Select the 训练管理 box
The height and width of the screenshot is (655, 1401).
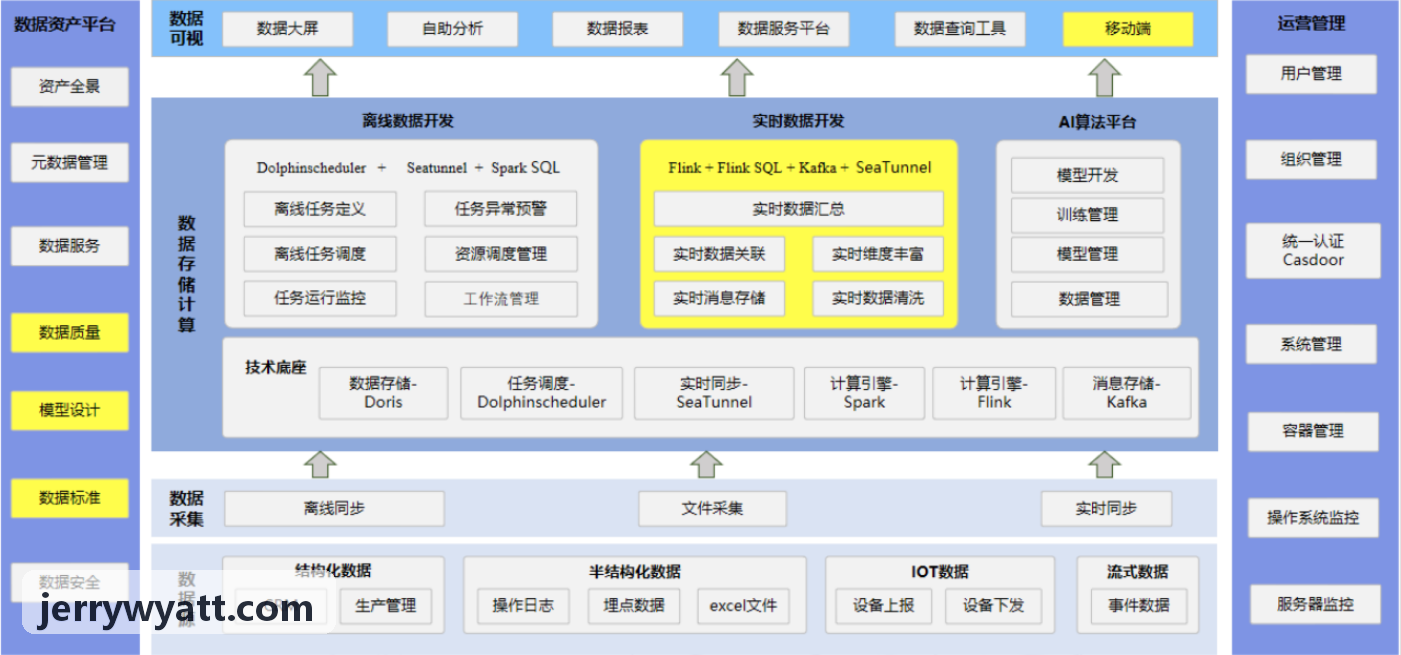pyautogui.click(x=1087, y=215)
